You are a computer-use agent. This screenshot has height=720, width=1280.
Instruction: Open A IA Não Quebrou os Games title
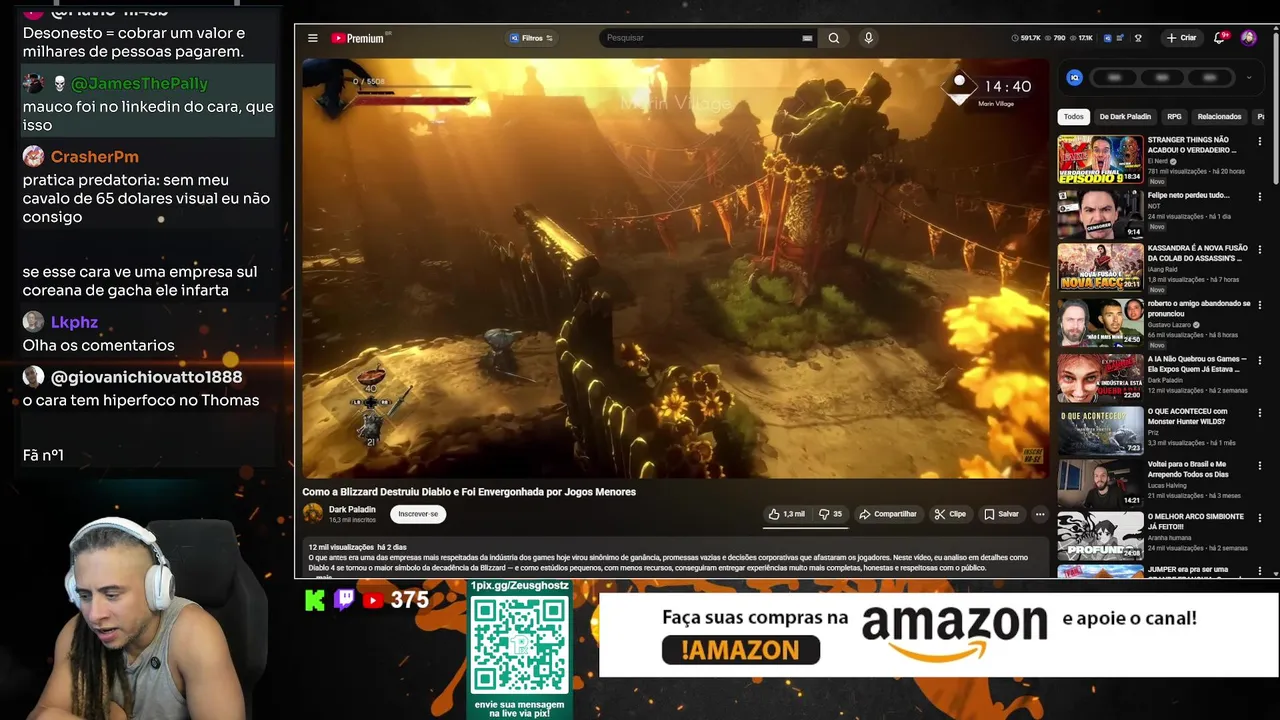click(1197, 364)
